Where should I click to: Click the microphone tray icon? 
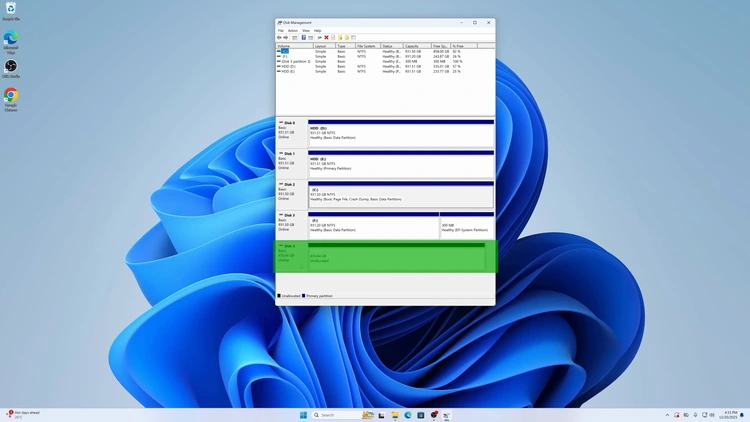click(x=695, y=415)
